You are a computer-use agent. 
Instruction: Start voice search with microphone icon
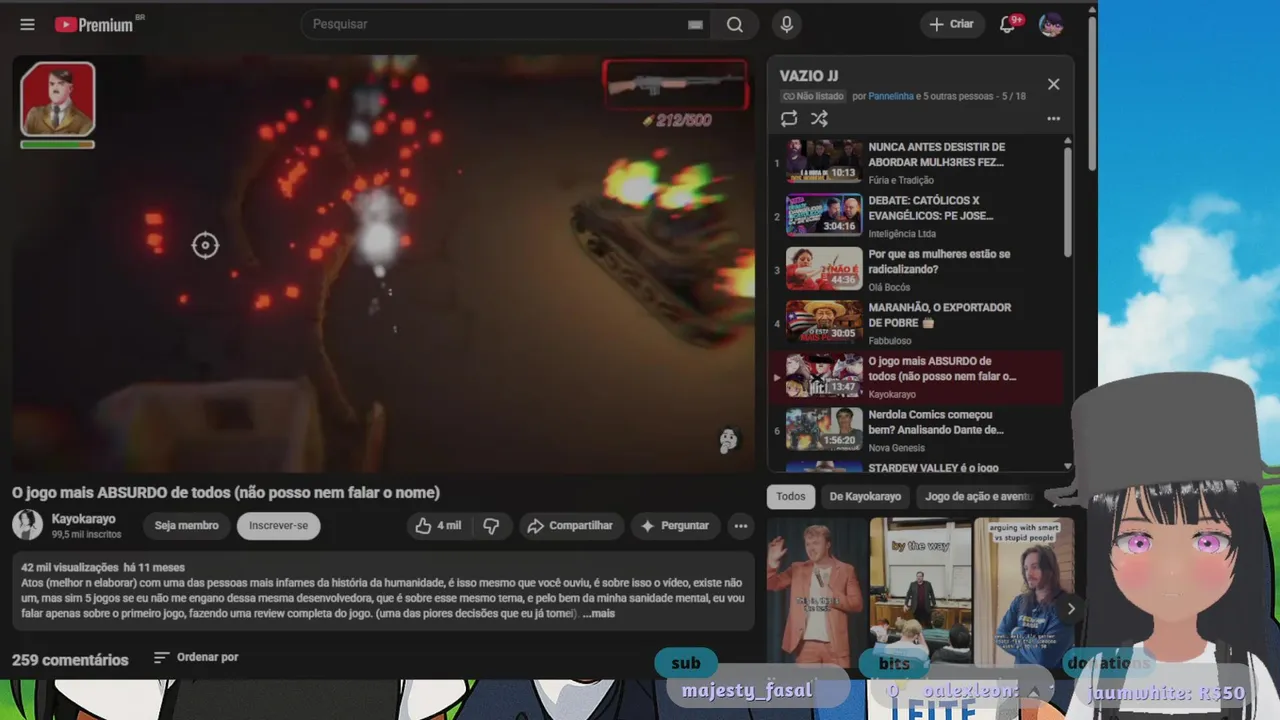tap(787, 25)
